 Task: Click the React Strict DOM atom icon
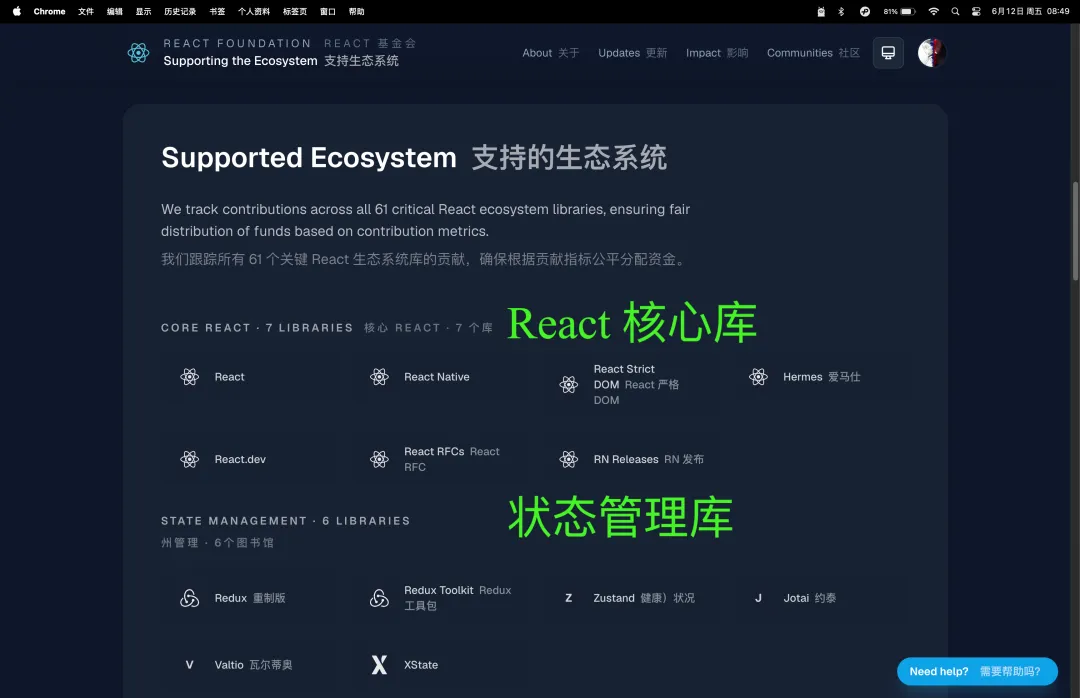(569, 384)
